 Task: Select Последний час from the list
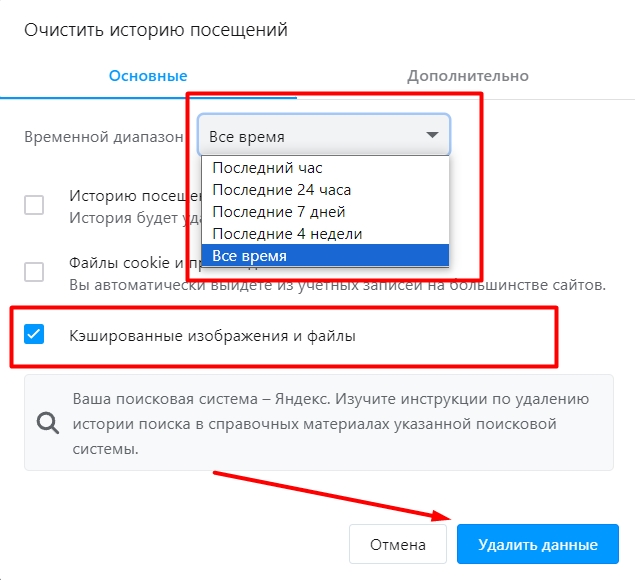point(267,168)
